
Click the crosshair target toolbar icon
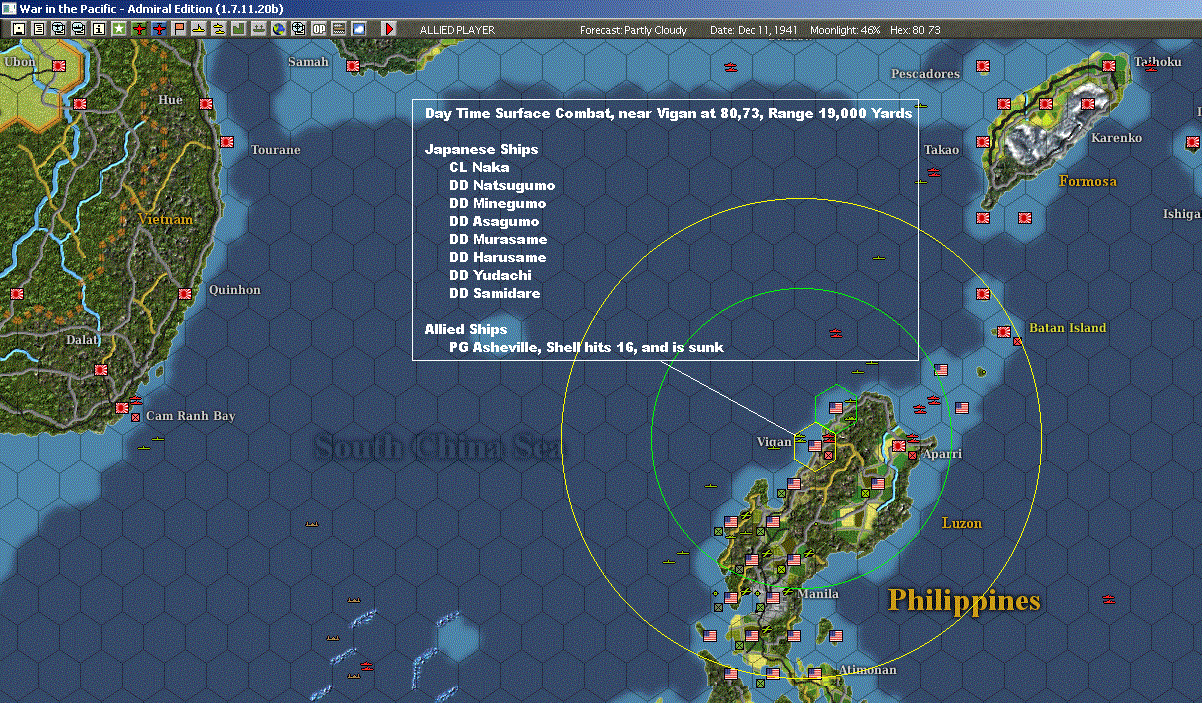pyautogui.click(x=298, y=29)
